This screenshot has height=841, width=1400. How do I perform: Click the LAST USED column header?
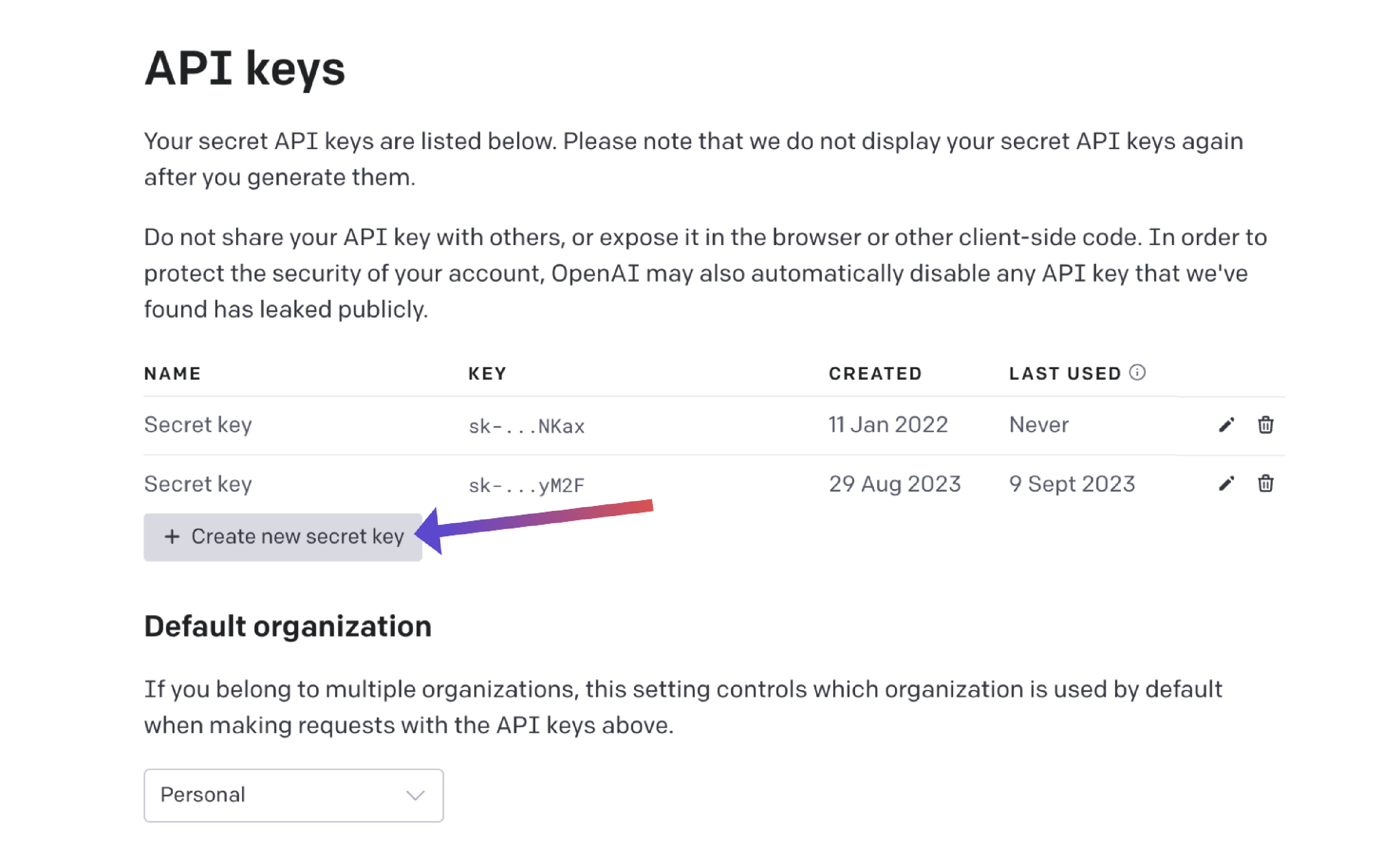point(1064,373)
